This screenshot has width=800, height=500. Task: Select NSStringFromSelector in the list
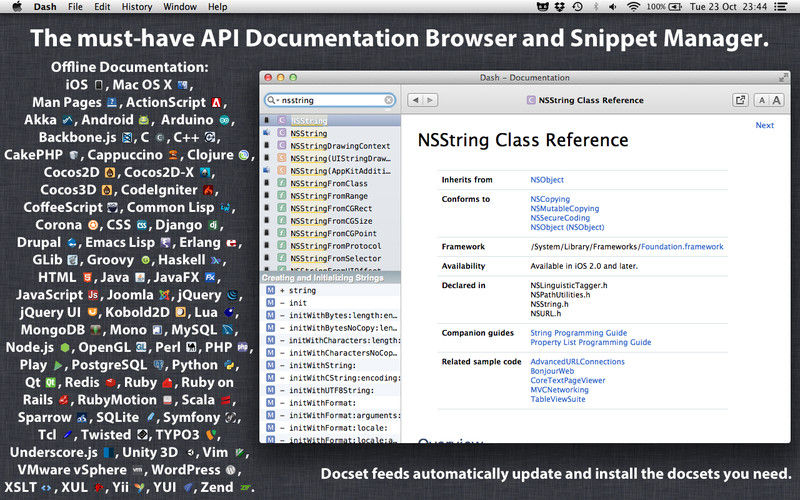click(x=330, y=258)
